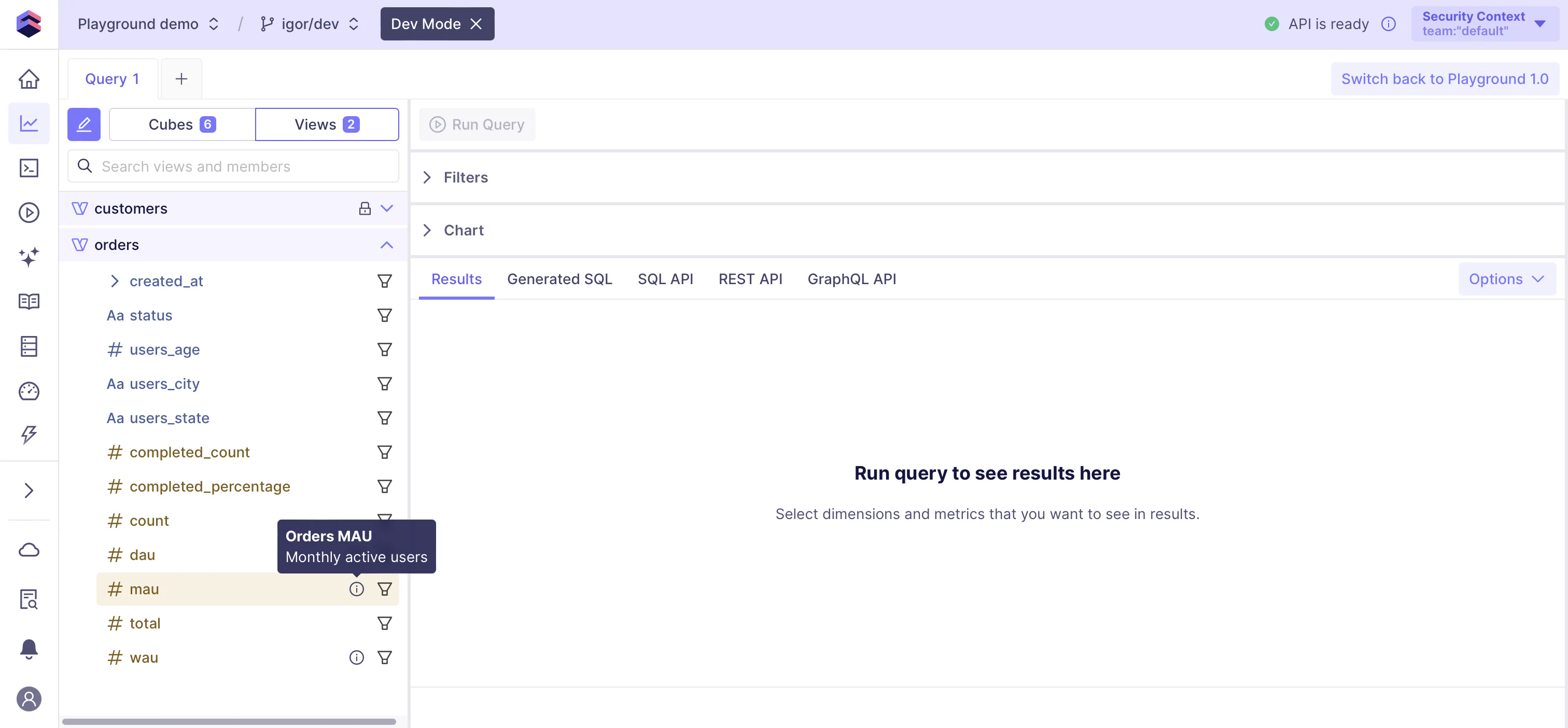The image size is (1568, 728).
Task: Open the notifications bell icon
Action: tap(29, 649)
